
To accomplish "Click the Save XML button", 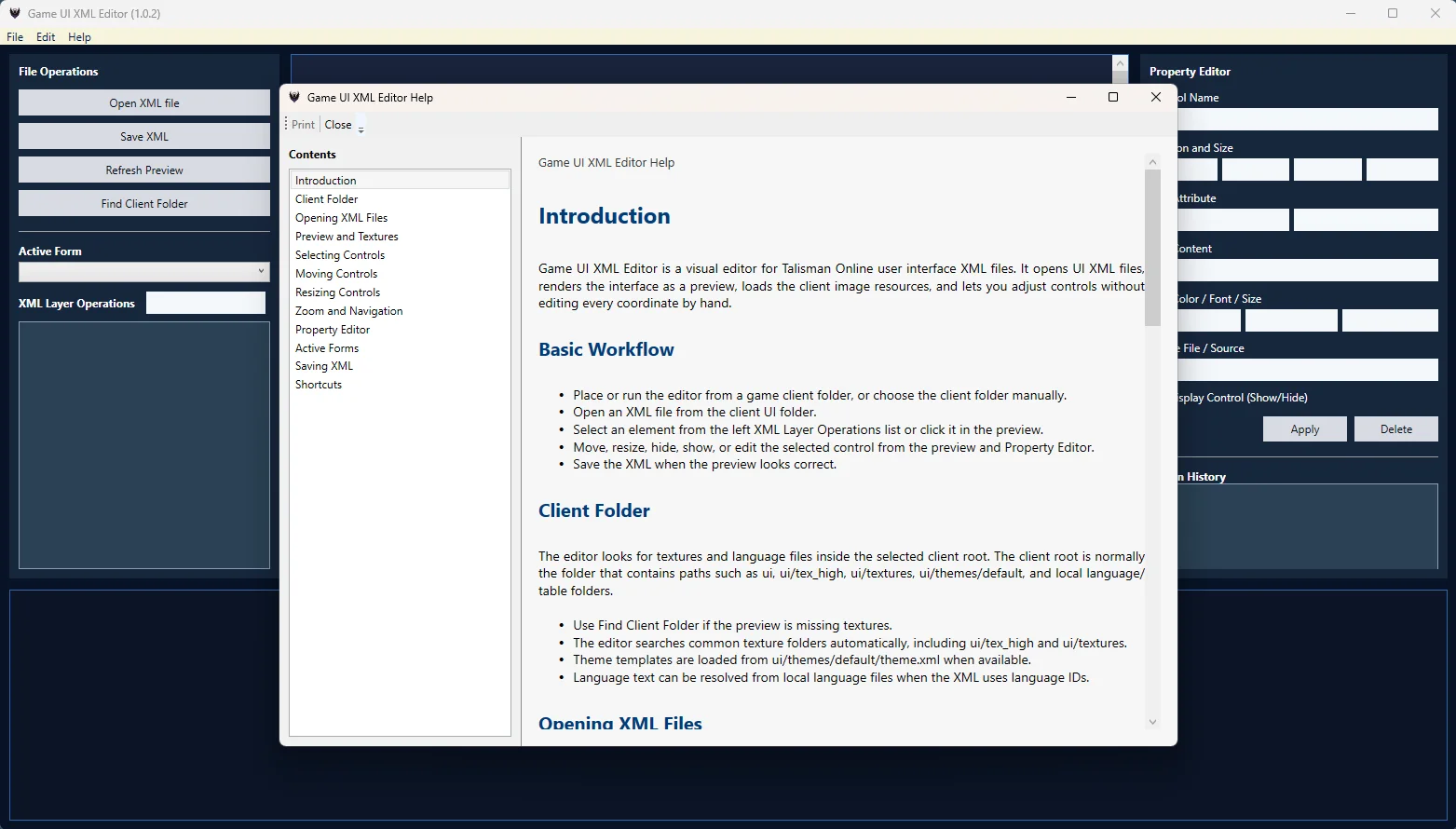I will pos(144,136).
